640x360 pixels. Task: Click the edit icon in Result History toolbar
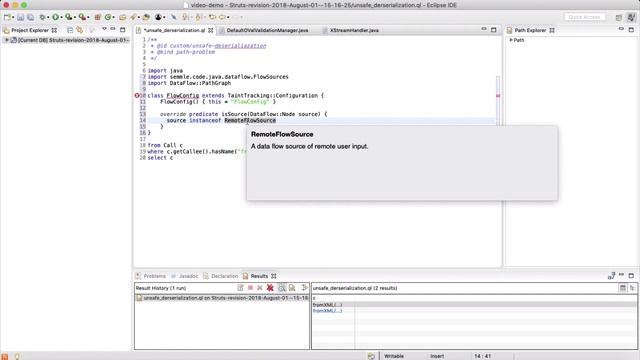[x=240, y=288]
